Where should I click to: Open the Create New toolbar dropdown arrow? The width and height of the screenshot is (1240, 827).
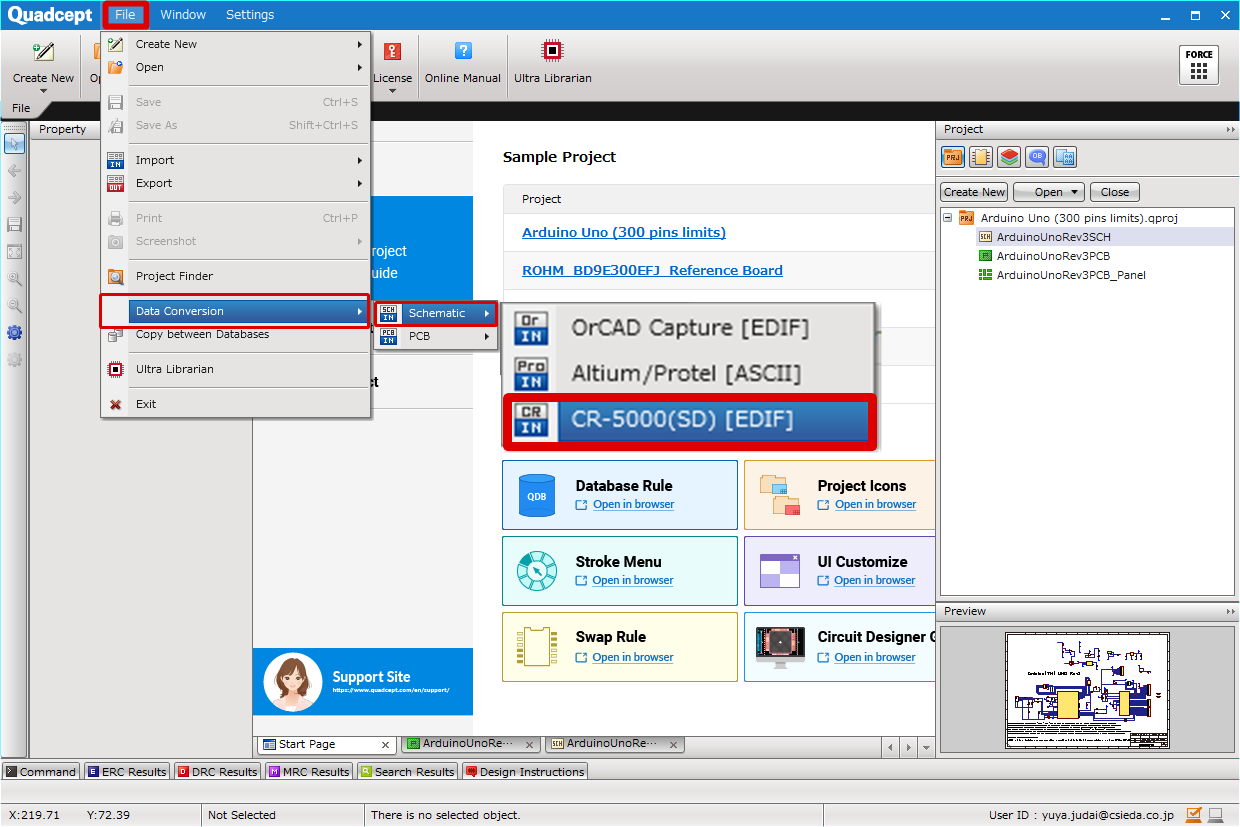(x=43, y=91)
